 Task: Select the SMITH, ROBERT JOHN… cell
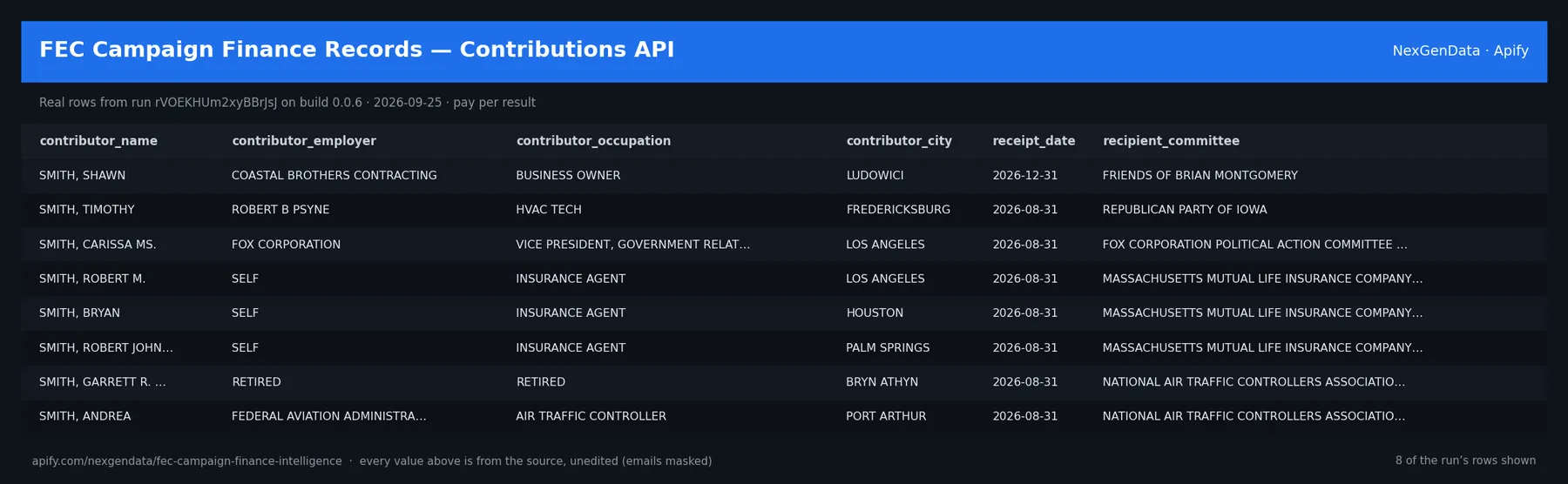[106, 347]
